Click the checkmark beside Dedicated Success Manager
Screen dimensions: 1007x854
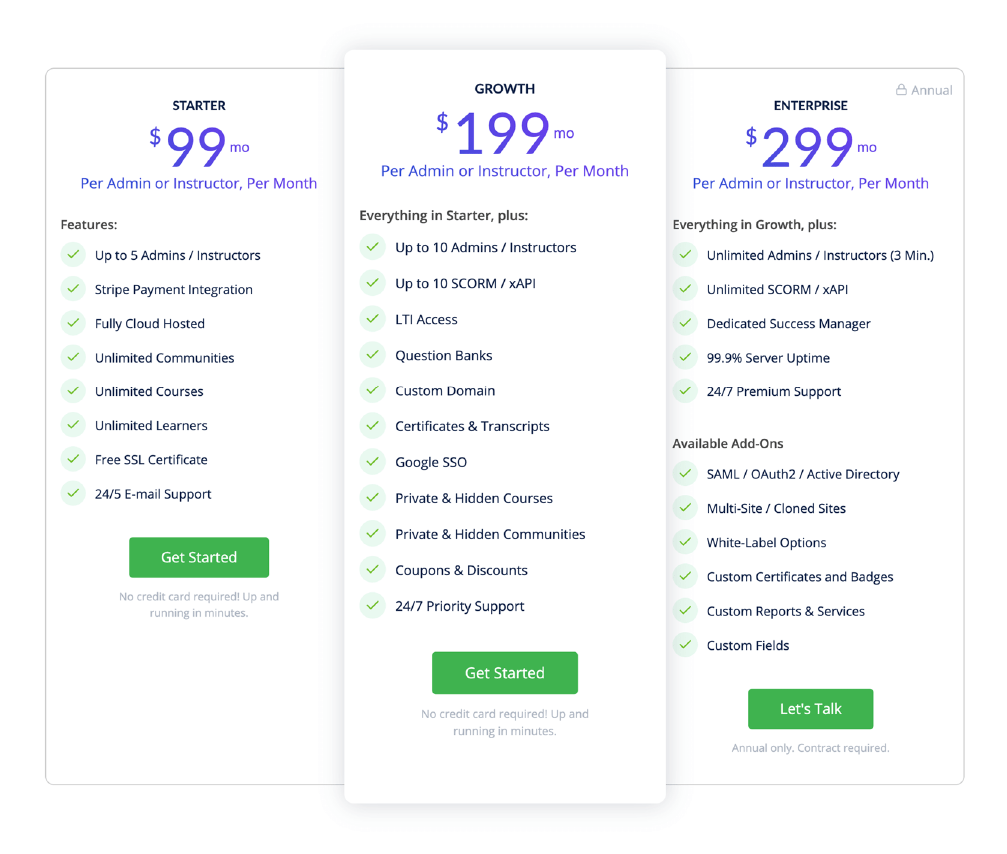[x=685, y=323]
